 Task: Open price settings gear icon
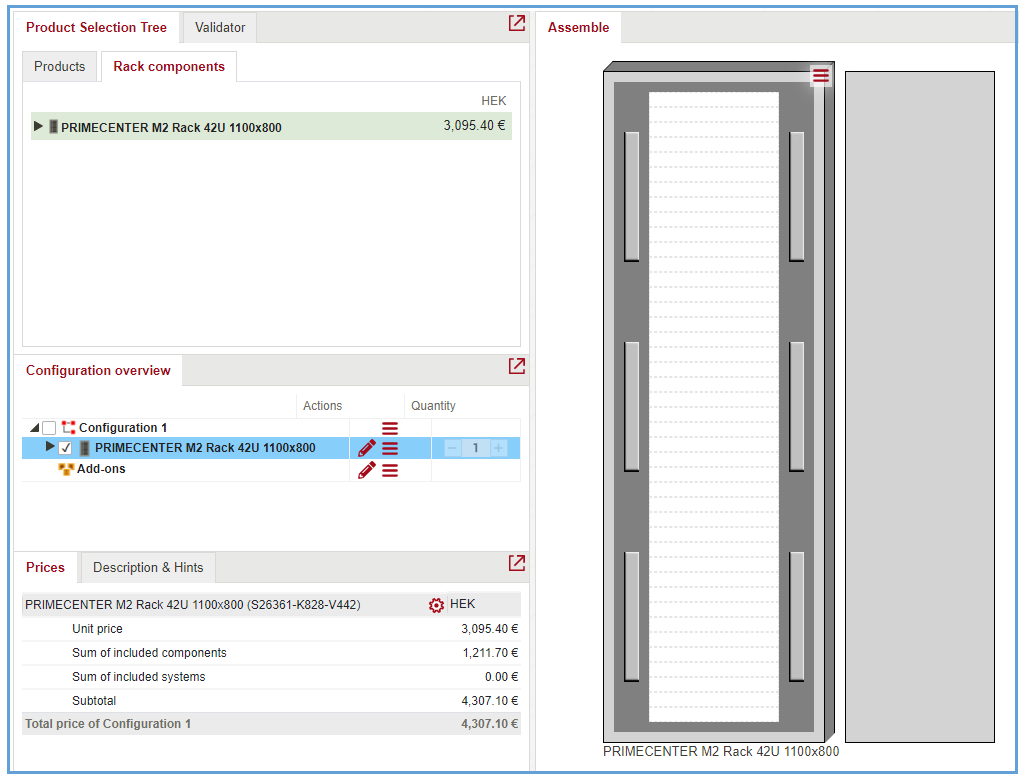(x=436, y=605)
